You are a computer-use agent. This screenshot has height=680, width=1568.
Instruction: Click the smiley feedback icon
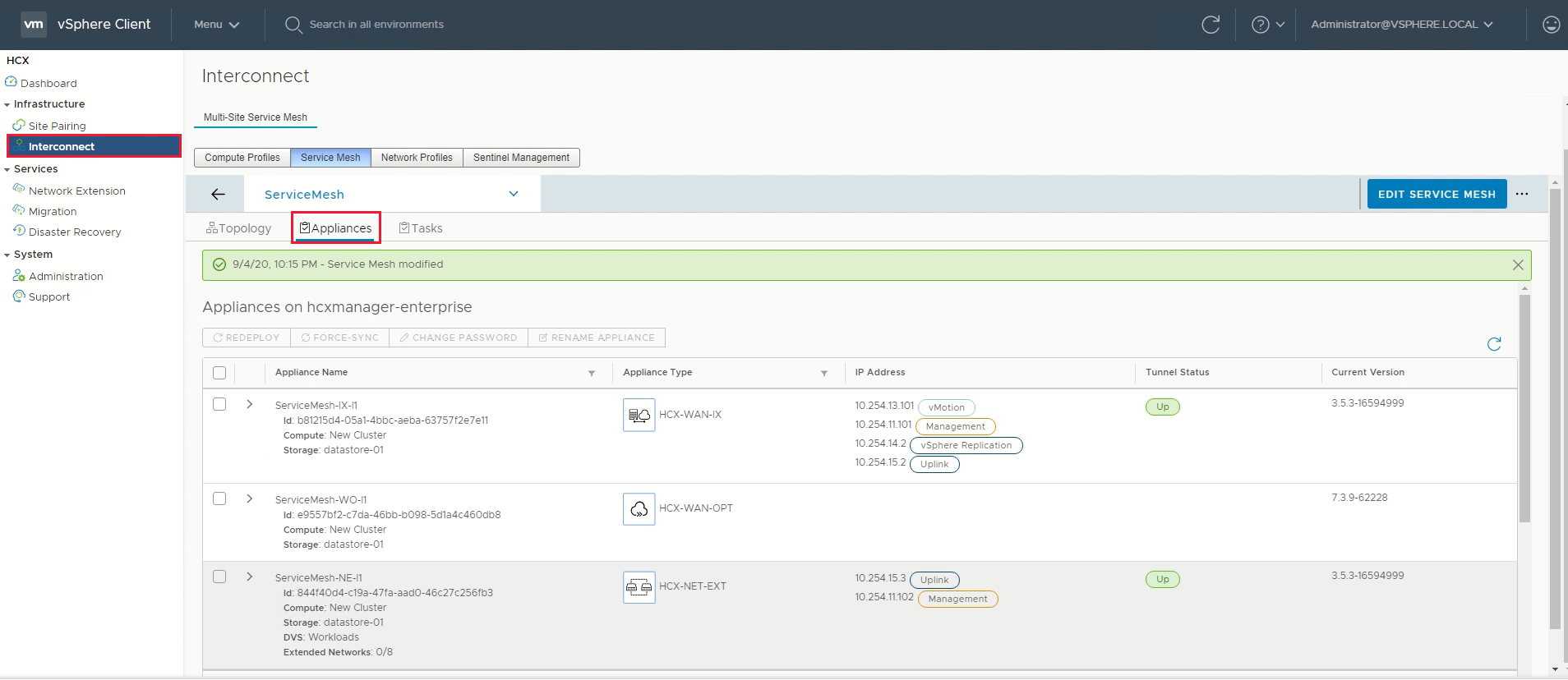1551,25
